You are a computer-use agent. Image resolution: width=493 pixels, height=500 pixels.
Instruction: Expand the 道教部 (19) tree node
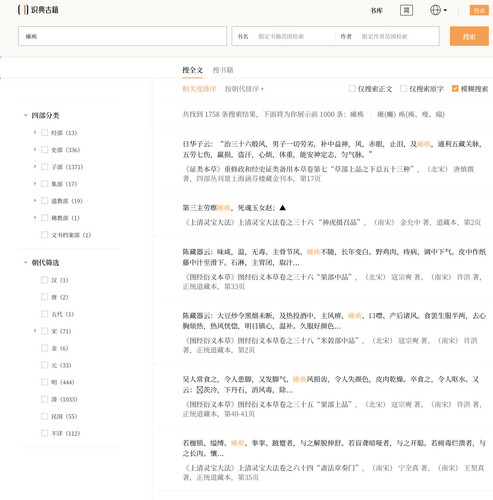click(x=35, y=201)
